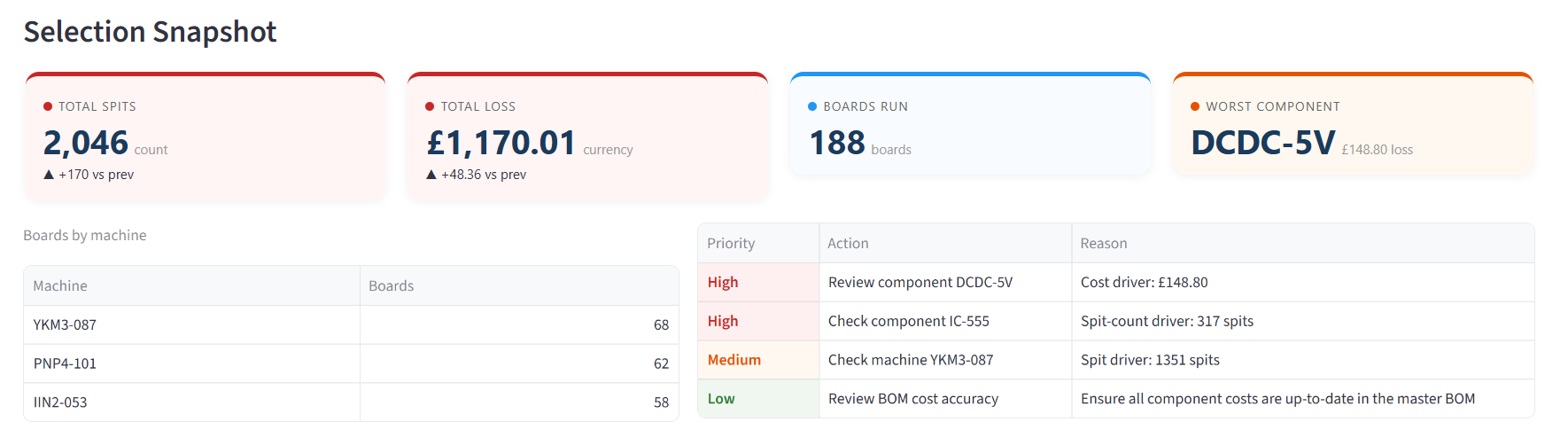
Task: Click the £148.80 loss label
Action: click(1378, 150)
